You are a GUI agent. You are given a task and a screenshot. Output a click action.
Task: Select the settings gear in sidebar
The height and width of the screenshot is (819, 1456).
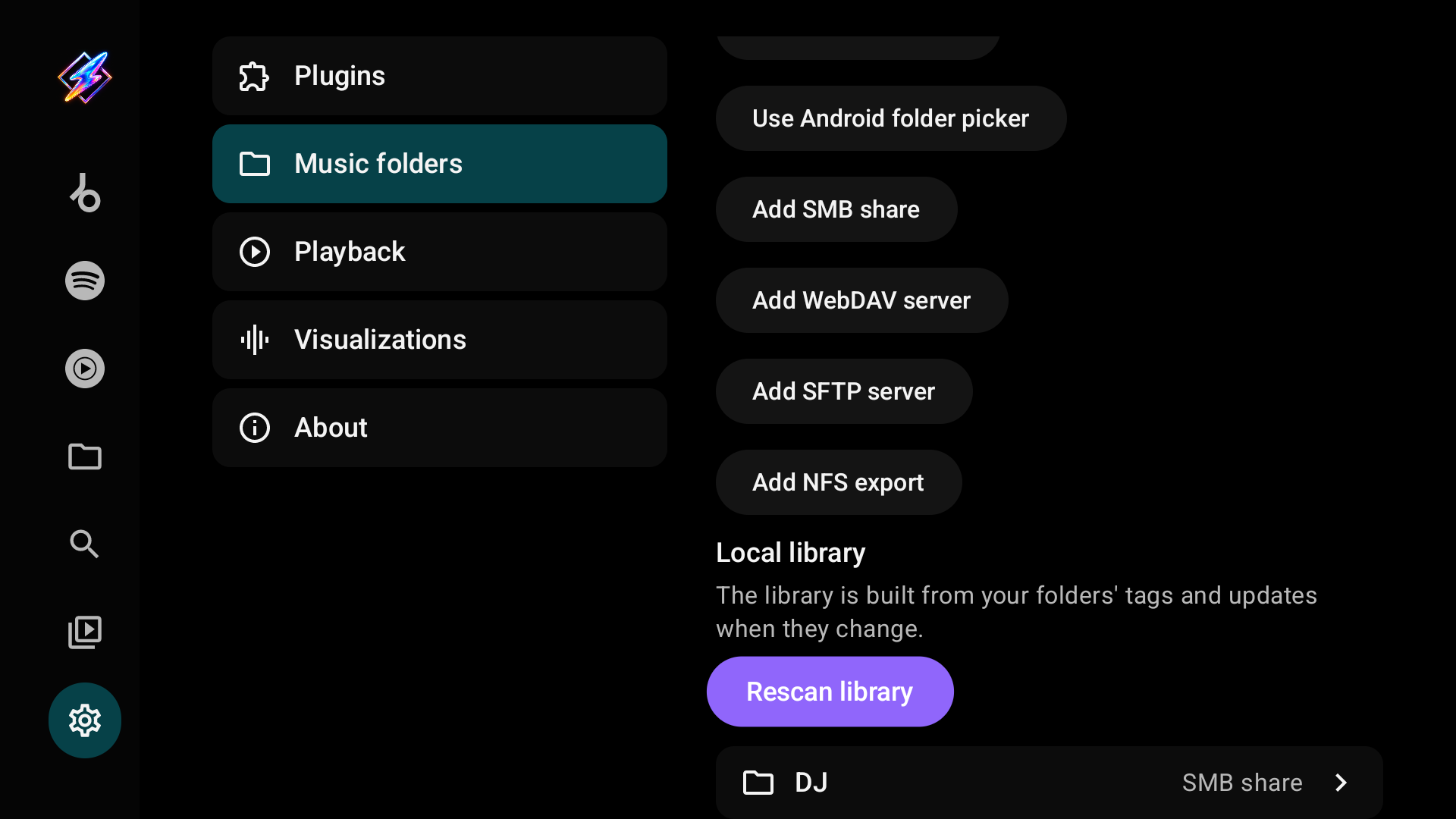[x=85, y=720]
